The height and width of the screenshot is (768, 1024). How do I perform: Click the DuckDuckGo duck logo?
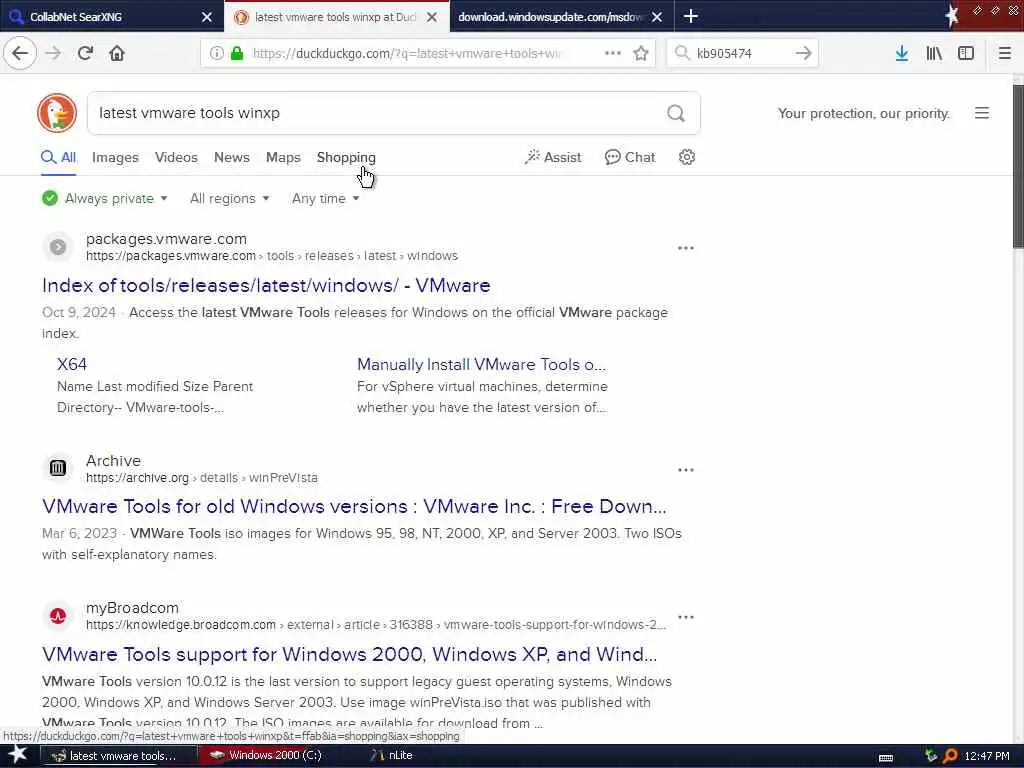[x=57, y=113]
